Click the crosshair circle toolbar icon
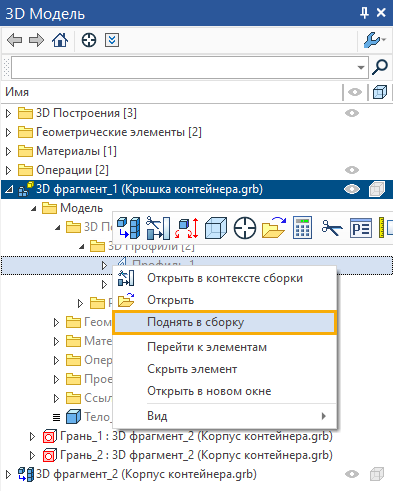 coord(245,228)
